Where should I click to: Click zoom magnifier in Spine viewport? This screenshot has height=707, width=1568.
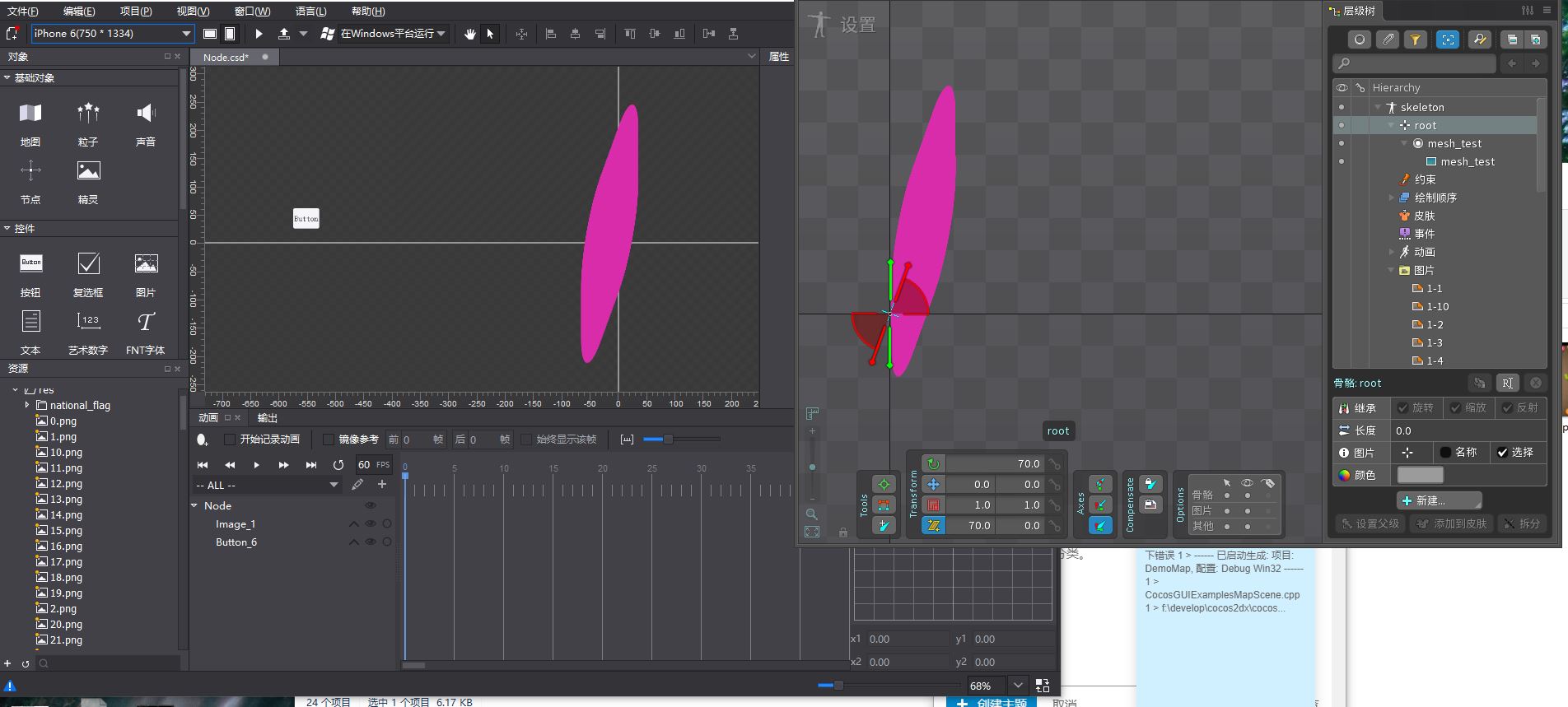tap(812, 514)
